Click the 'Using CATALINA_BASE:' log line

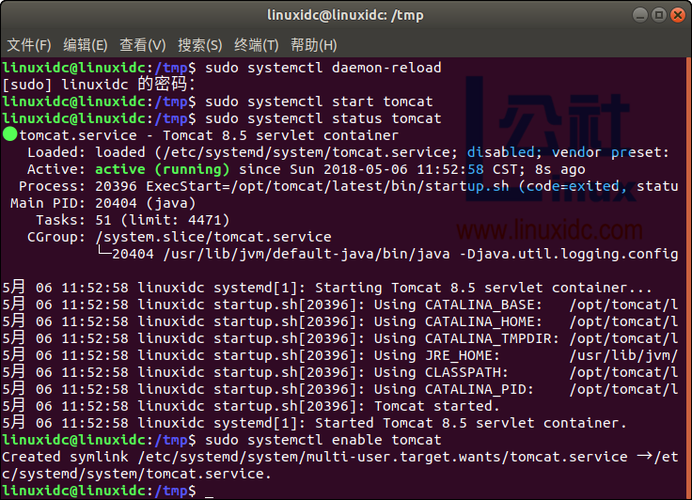340,305
